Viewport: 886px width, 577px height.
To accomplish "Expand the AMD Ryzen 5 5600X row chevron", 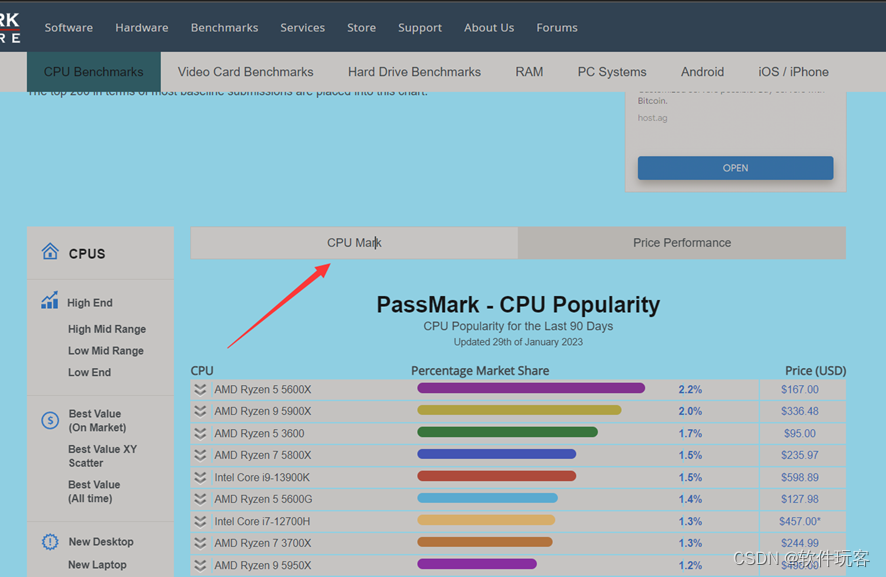I will tap(200, 389).
